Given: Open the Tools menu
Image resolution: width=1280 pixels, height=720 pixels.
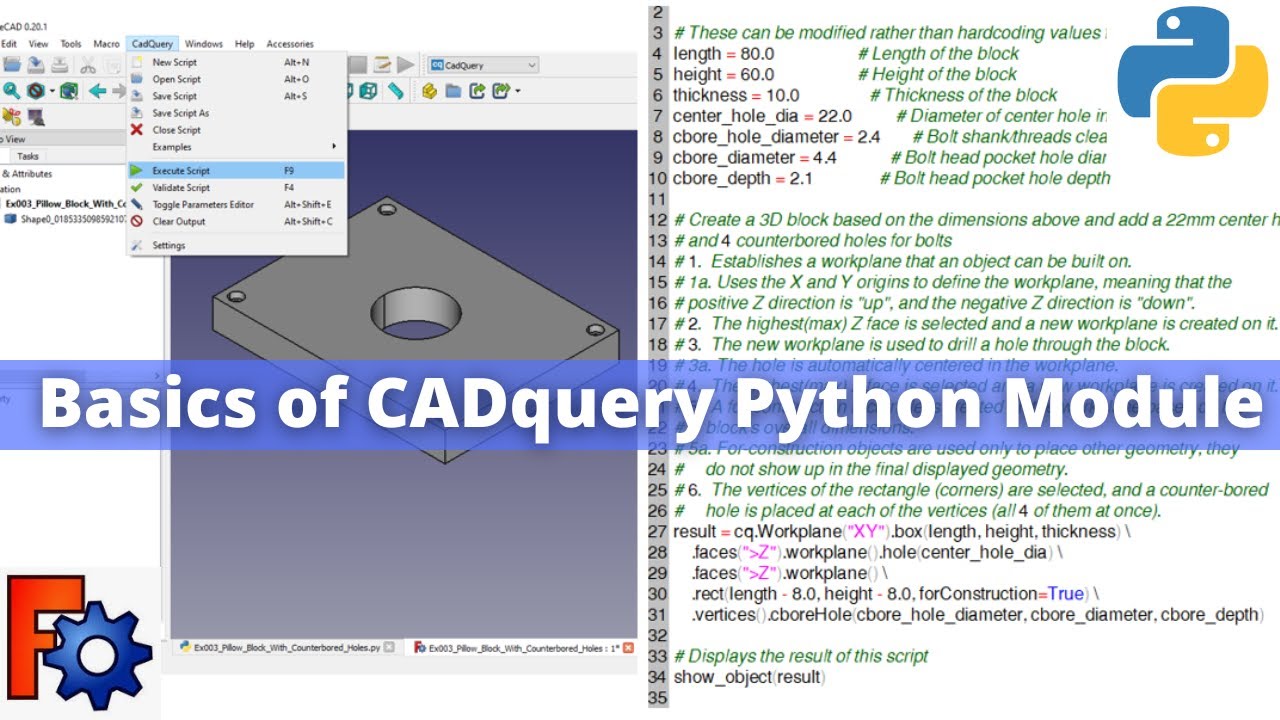Looking at the screenshot, I should 71,44.
